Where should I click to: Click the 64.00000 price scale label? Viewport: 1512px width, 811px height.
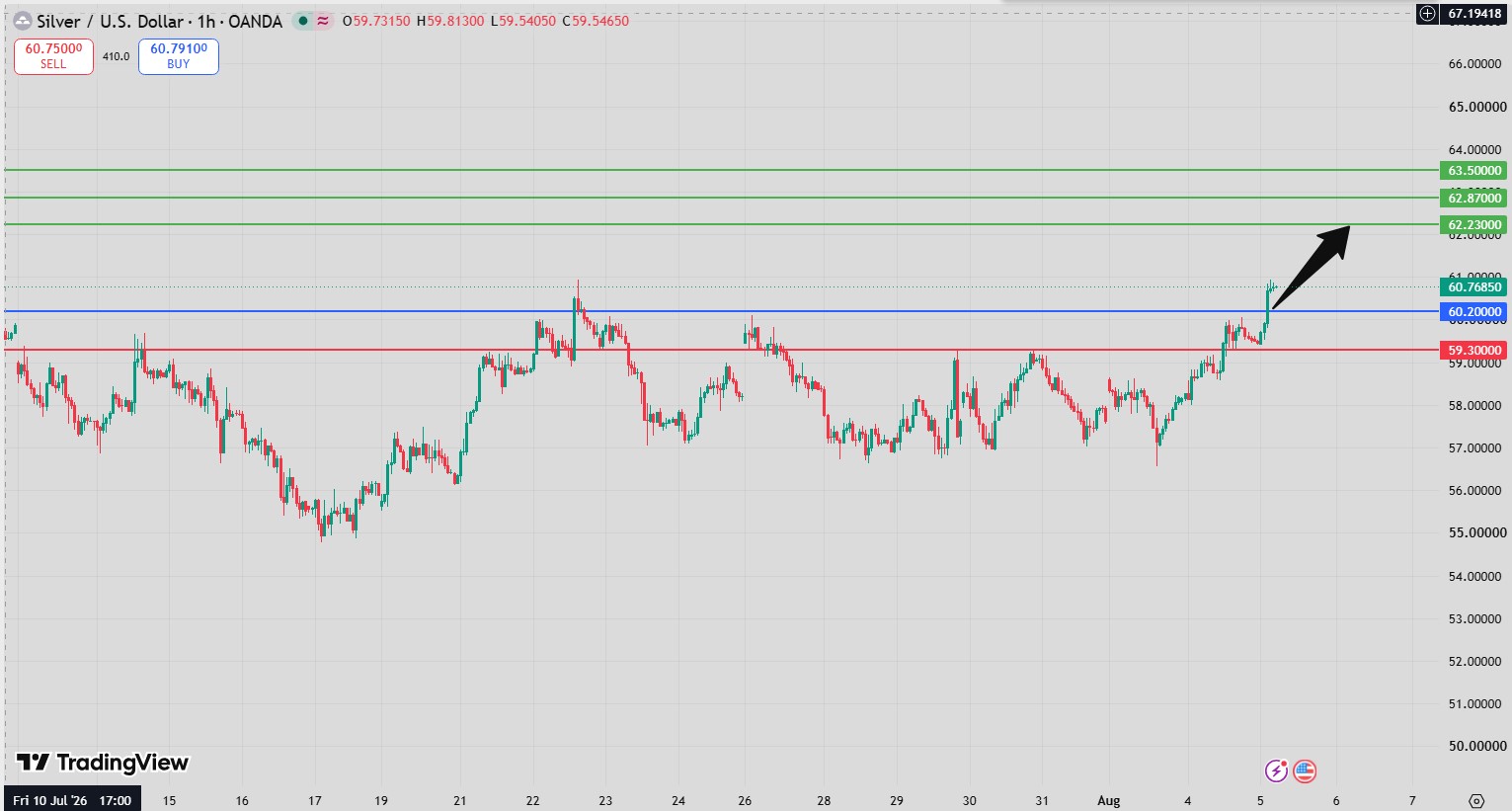[1477, 150]
